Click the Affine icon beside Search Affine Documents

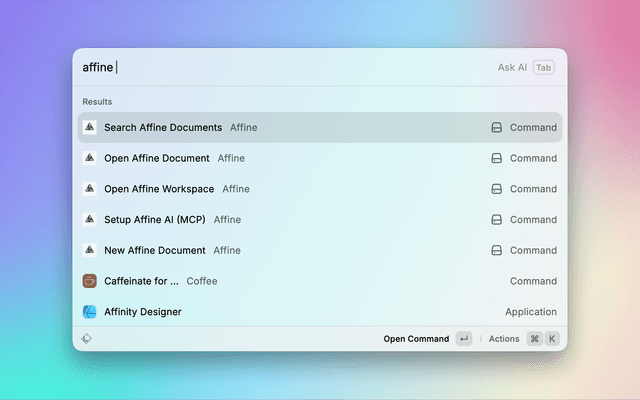point(89,128)
